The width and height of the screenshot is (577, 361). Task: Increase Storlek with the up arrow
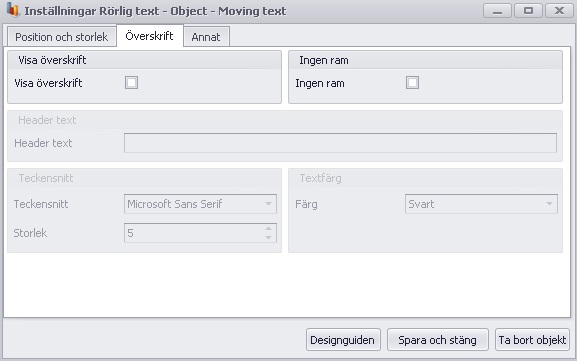[269, 229]
